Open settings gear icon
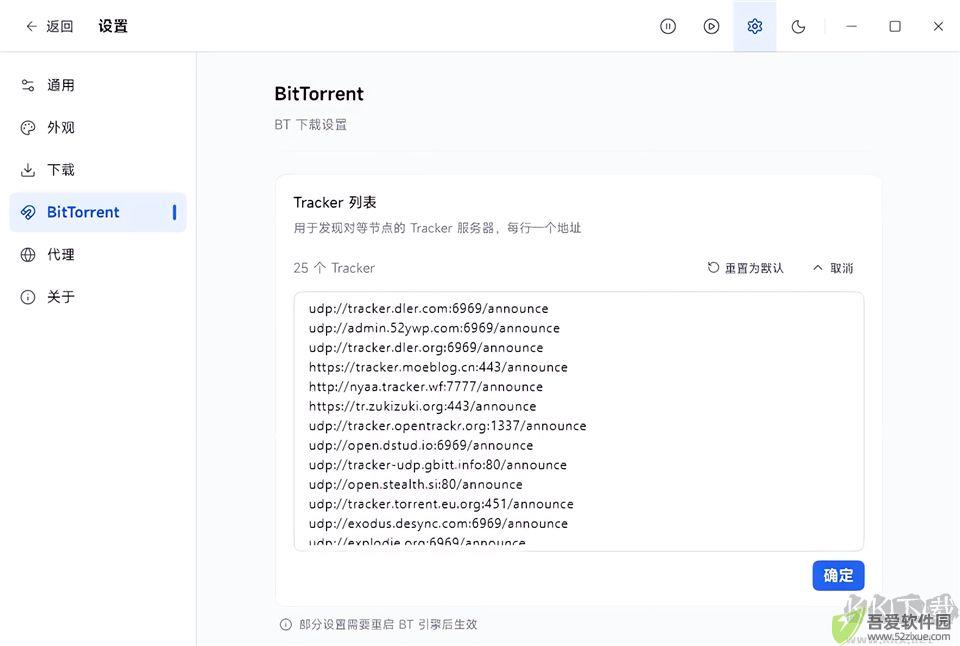 [x=755, y=26]
